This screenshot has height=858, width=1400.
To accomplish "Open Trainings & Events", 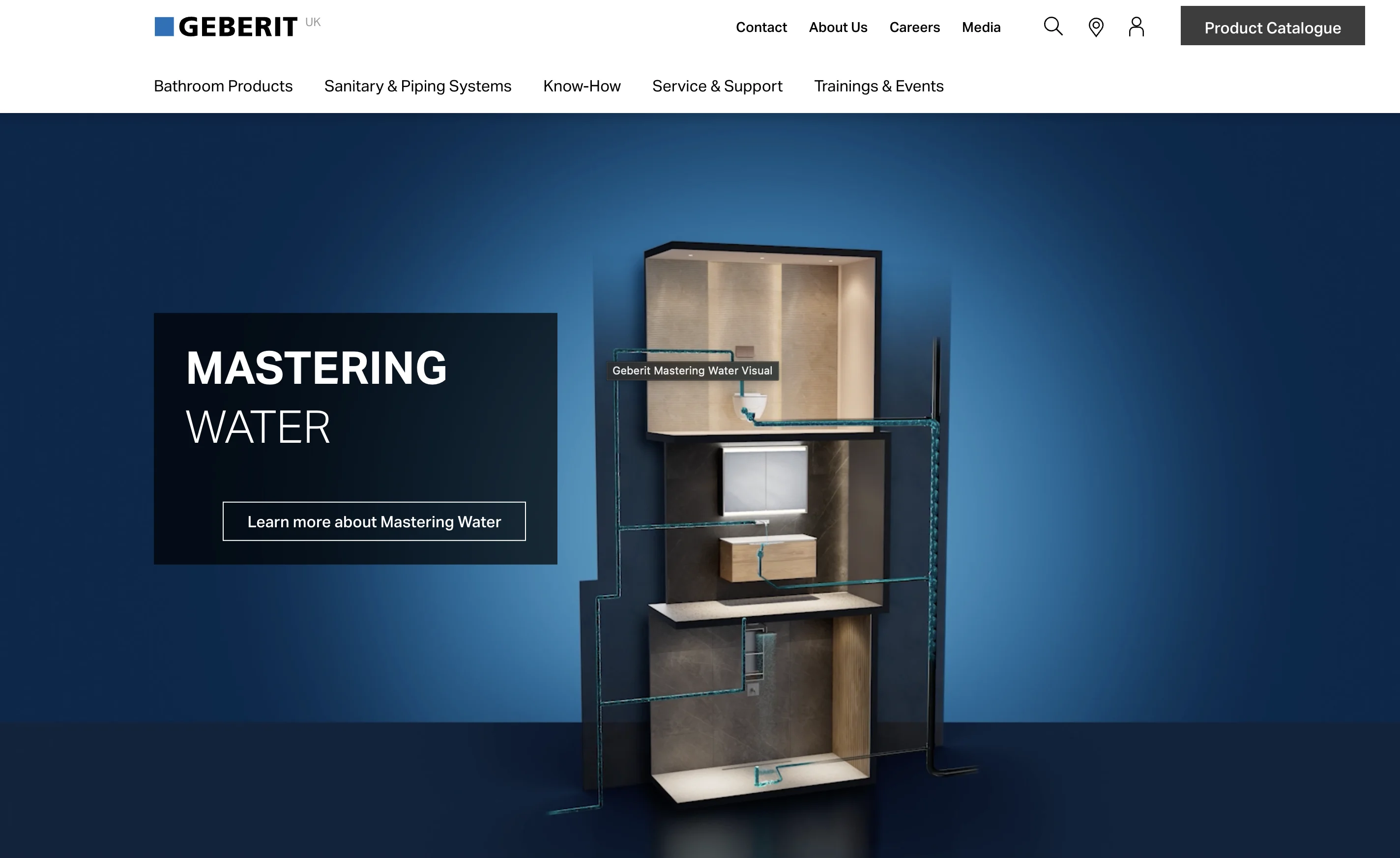I will coord(878,86).
